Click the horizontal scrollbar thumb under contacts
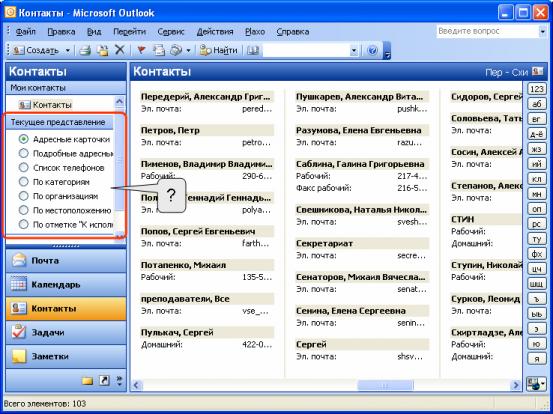Viewport: 553px width, 414px height. pyautogui.click(x=385, y=385)
